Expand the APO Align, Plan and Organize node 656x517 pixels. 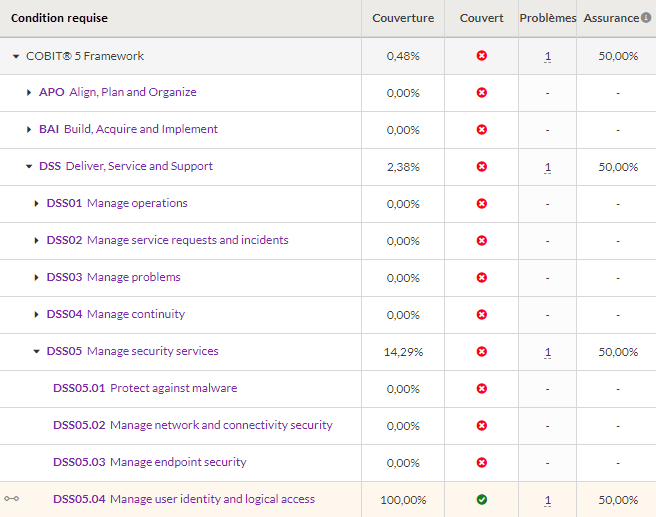[28, 92]
